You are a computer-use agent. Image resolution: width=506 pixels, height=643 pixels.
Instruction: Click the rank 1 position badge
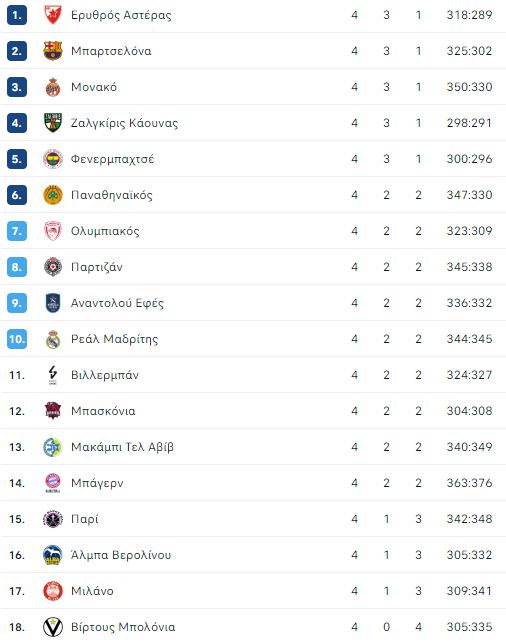pyautogui.click(x=17, y=15)
